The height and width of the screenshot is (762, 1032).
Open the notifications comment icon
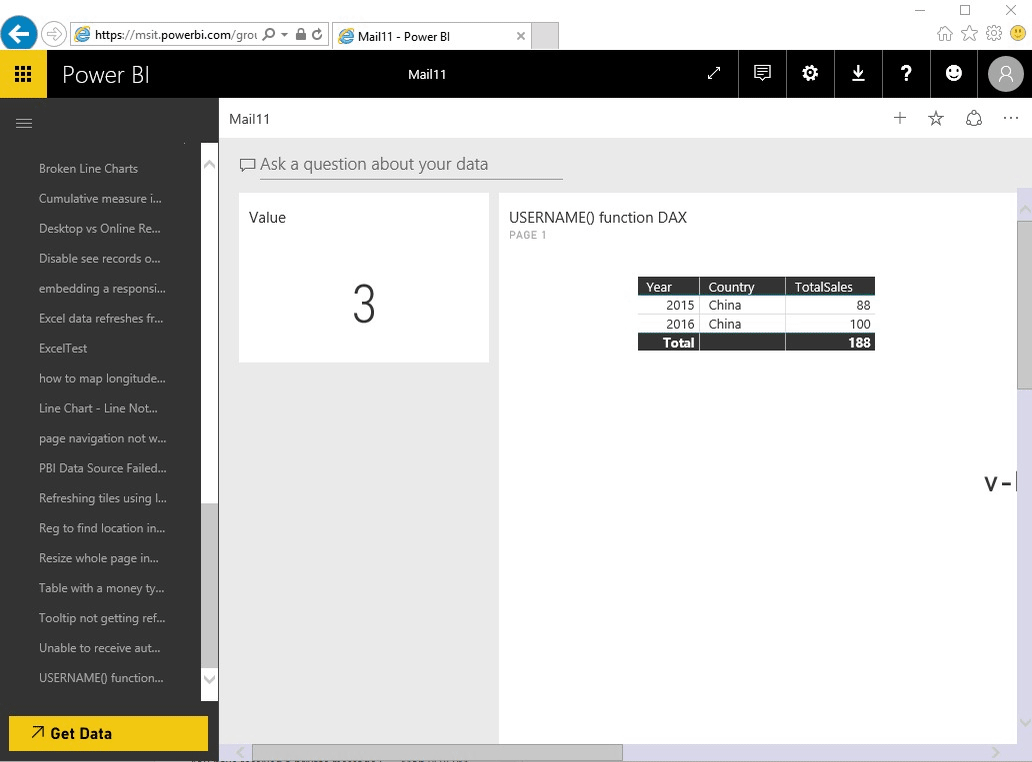coord(762,74)
